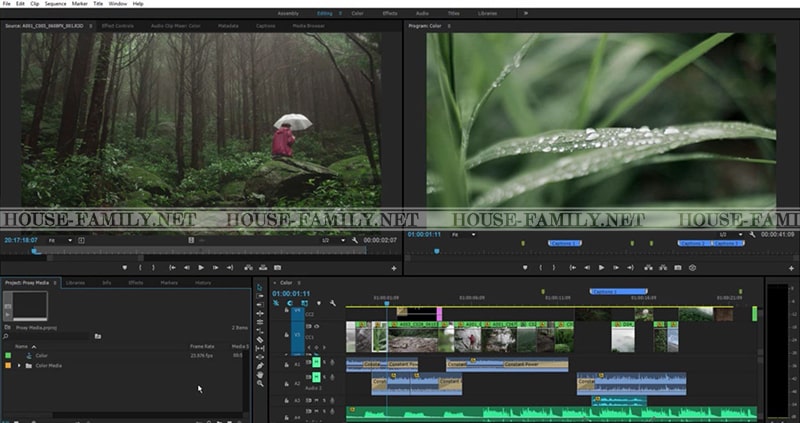Click Lift button in Program monitor
The width and height of the screenshot is (800, 423).
[x=648, y=267]
